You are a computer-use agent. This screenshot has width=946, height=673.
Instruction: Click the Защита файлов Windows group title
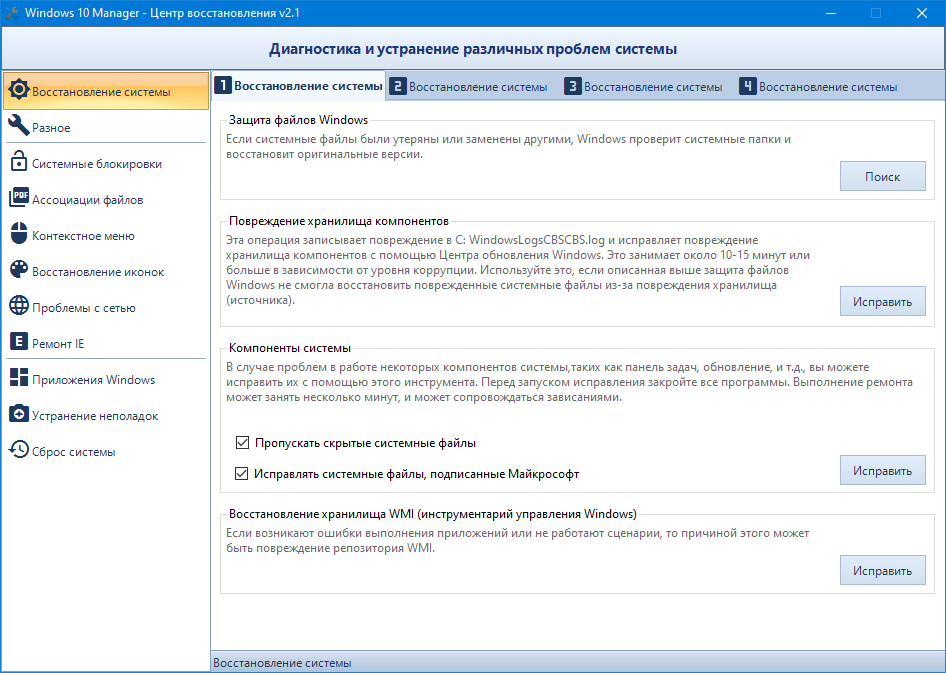pos(298,120)
